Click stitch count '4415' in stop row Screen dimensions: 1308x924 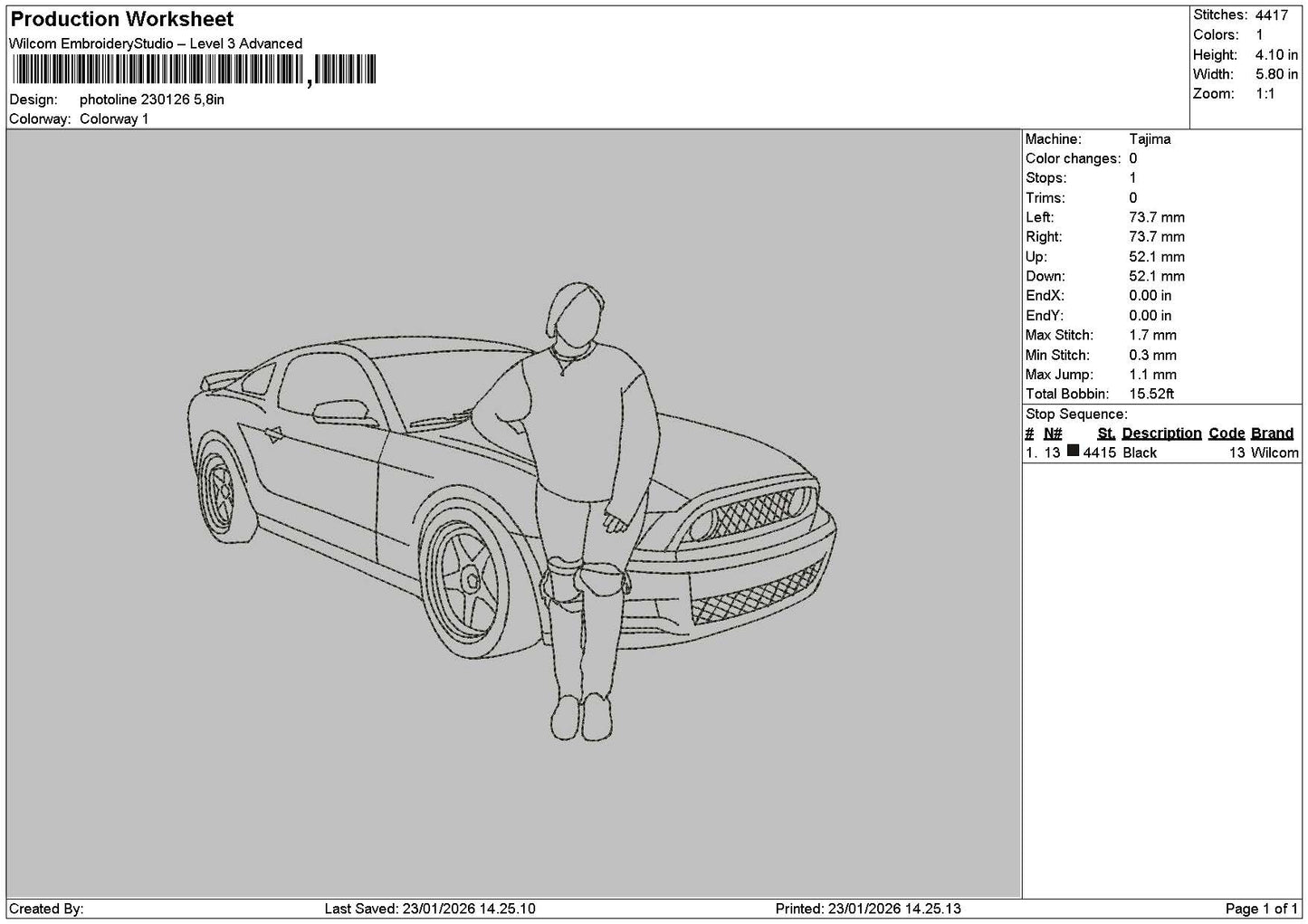tap(1099, 453)
